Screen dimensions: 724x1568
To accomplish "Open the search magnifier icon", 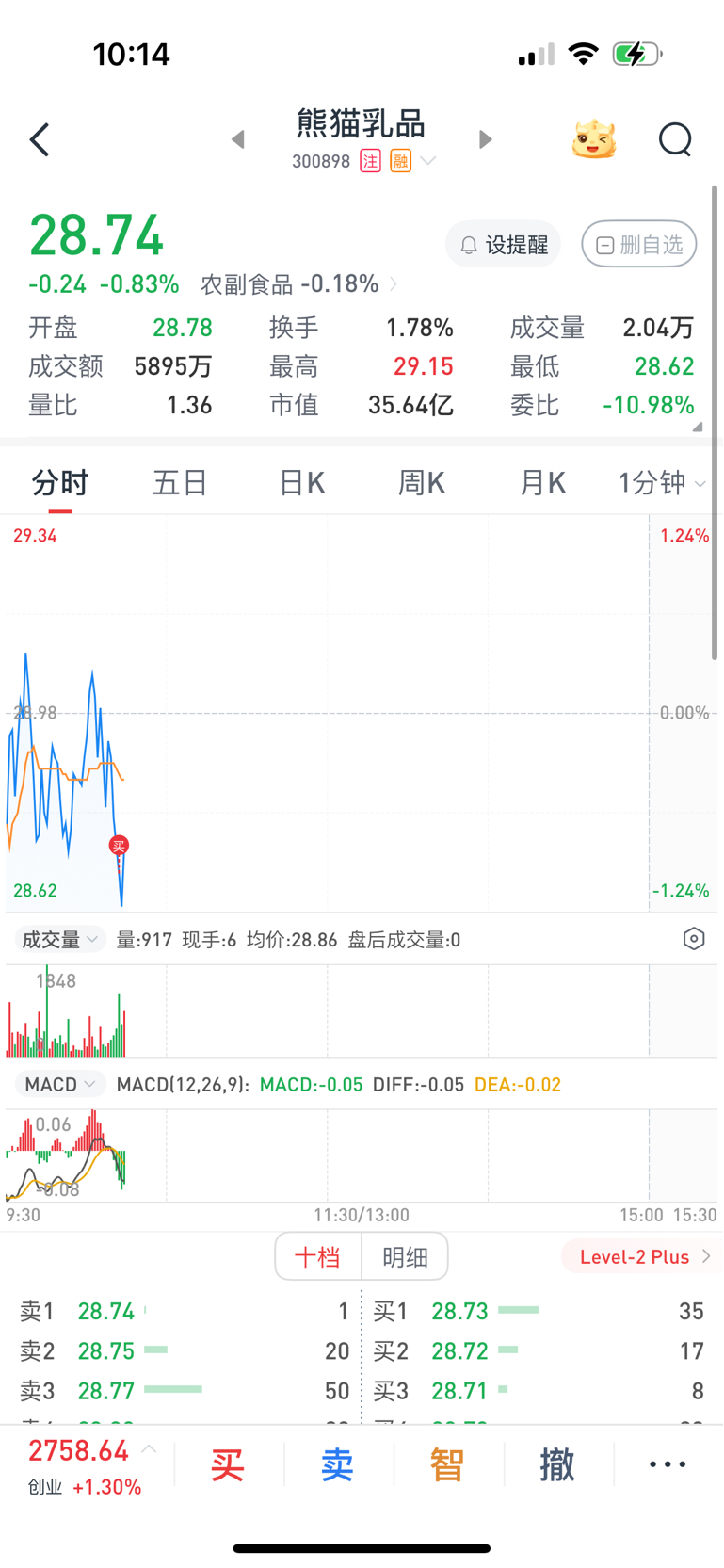I will click(675, 140).
